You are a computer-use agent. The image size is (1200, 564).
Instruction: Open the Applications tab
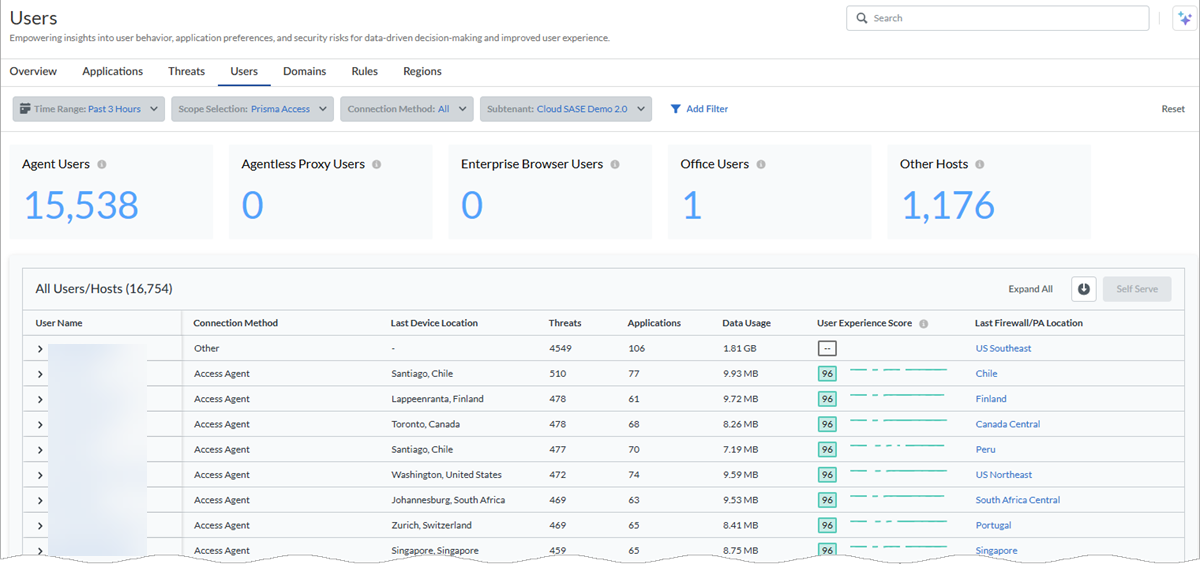tap(112, 72)
